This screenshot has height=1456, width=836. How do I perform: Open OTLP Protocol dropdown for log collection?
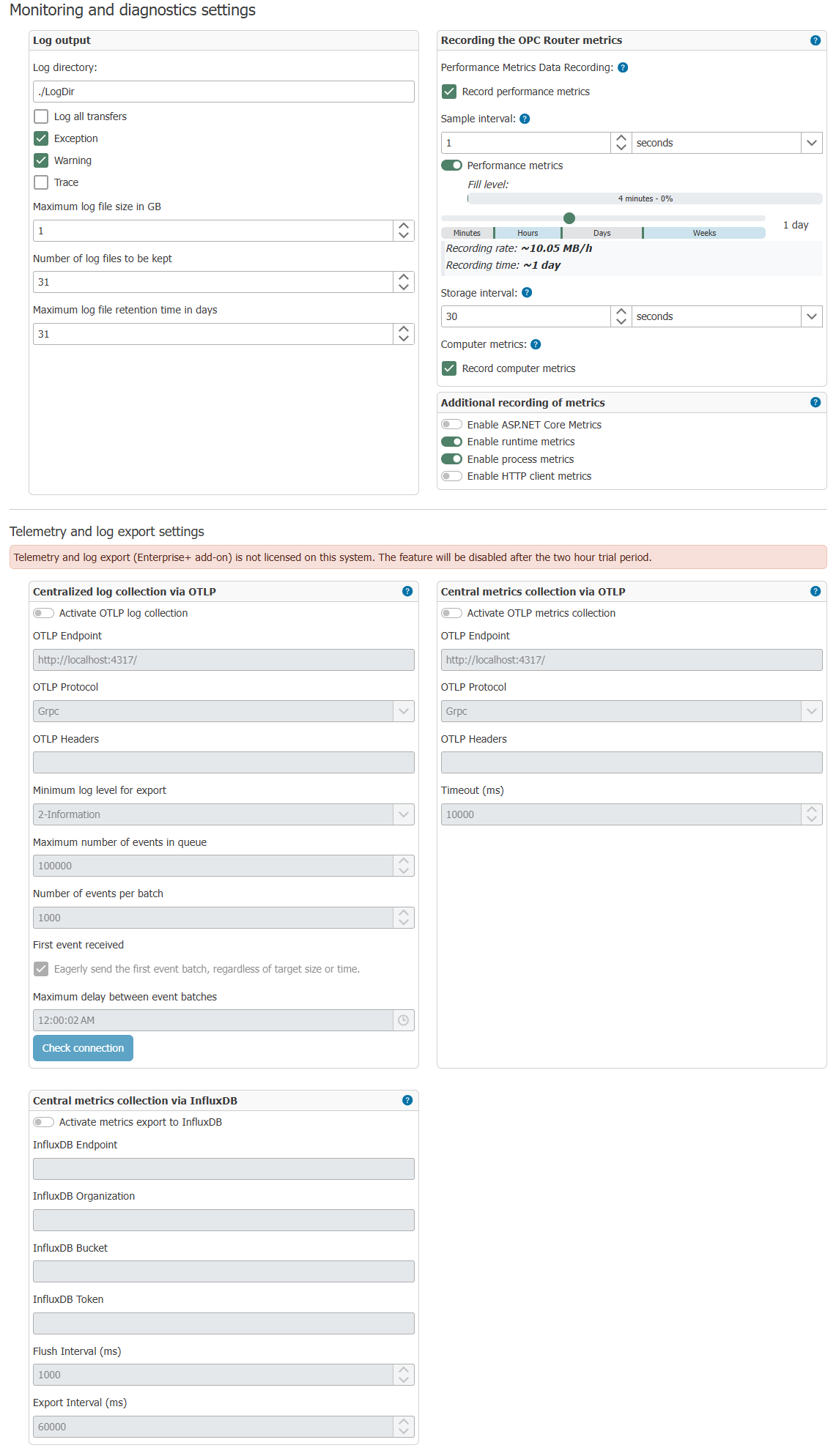click(403, 711)
